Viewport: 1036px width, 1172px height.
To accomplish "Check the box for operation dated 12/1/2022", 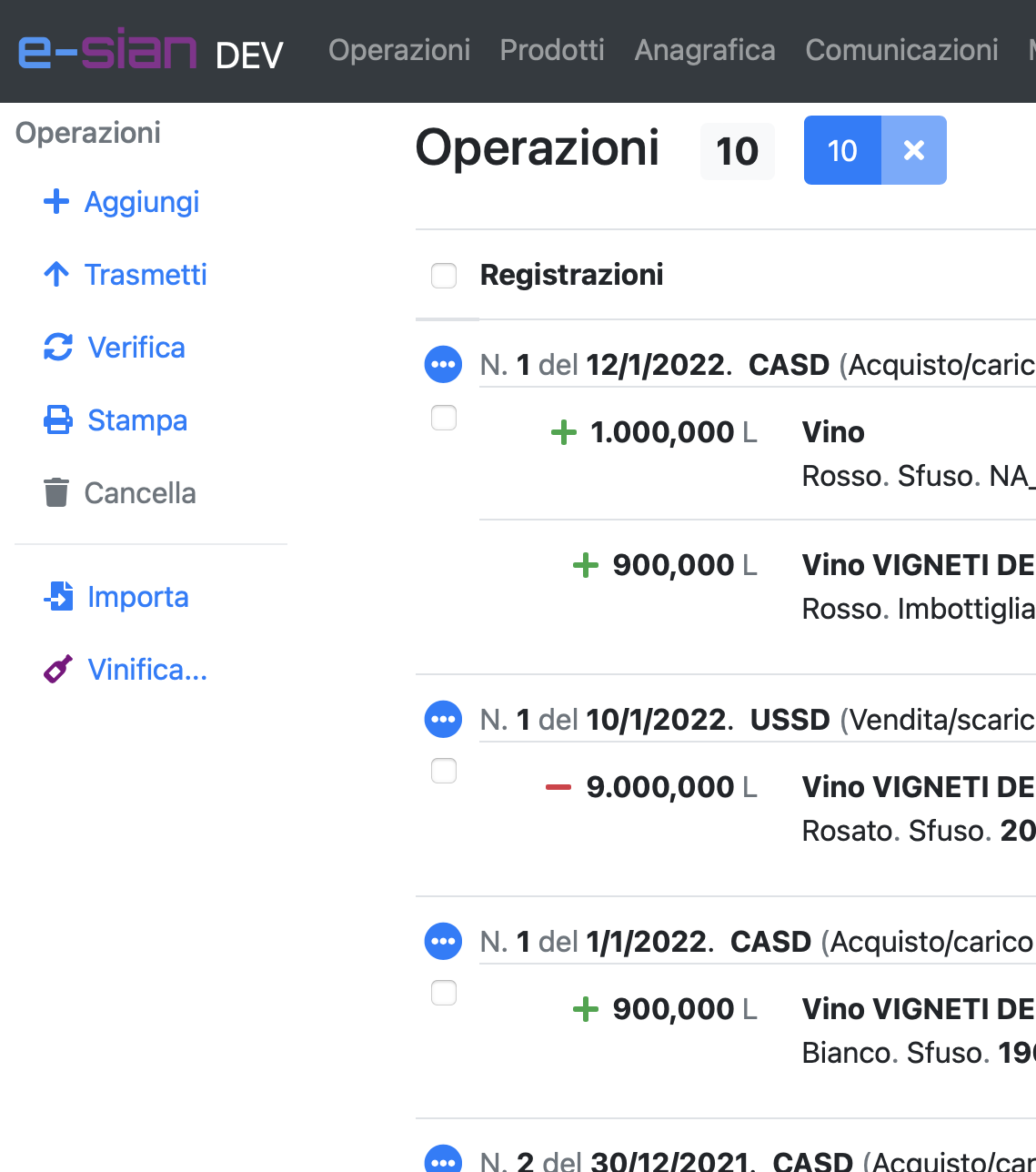I will pos(444,418).
